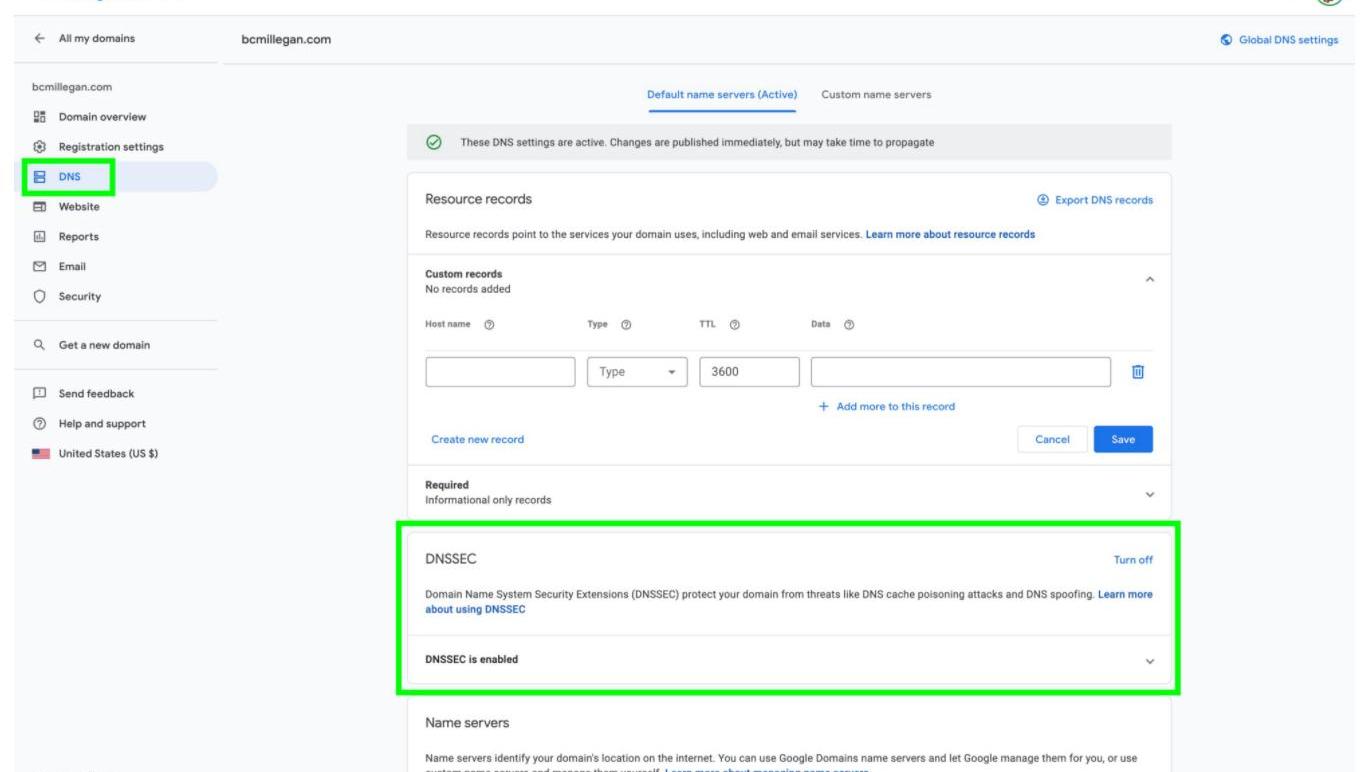Select Default name servers tab

(x=721, y=95)
